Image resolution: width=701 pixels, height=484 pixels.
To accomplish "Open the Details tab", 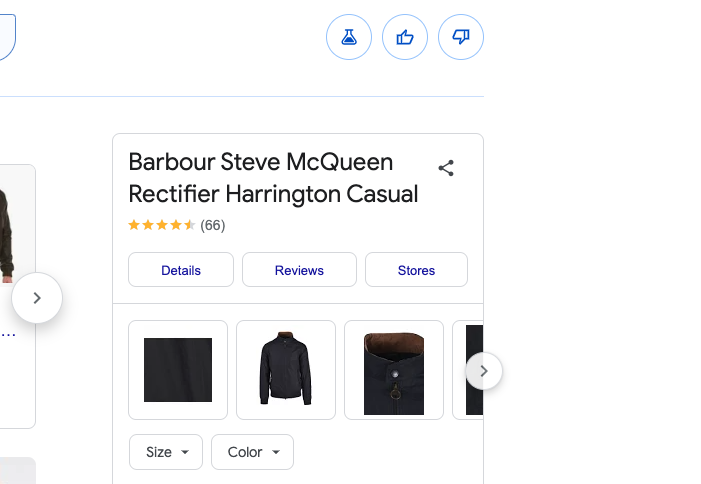I will [181, 270].
